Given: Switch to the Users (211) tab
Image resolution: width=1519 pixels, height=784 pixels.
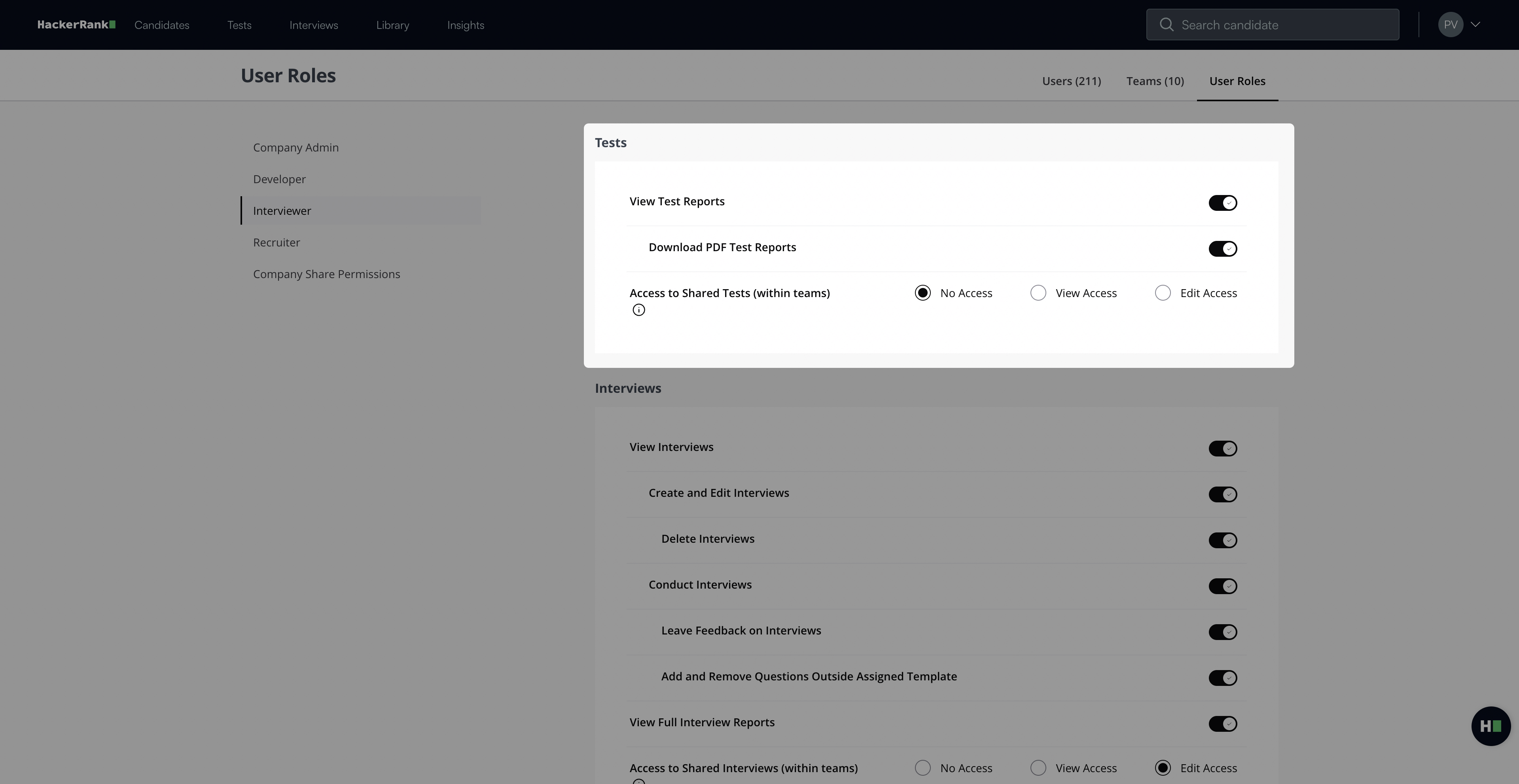Looking at the screenshot, I should [x=1071, y=81].
